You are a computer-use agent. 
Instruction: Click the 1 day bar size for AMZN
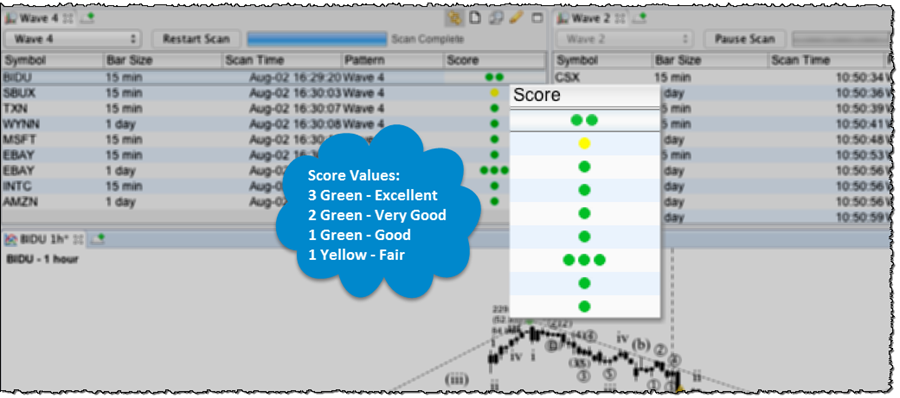point(121,202)
